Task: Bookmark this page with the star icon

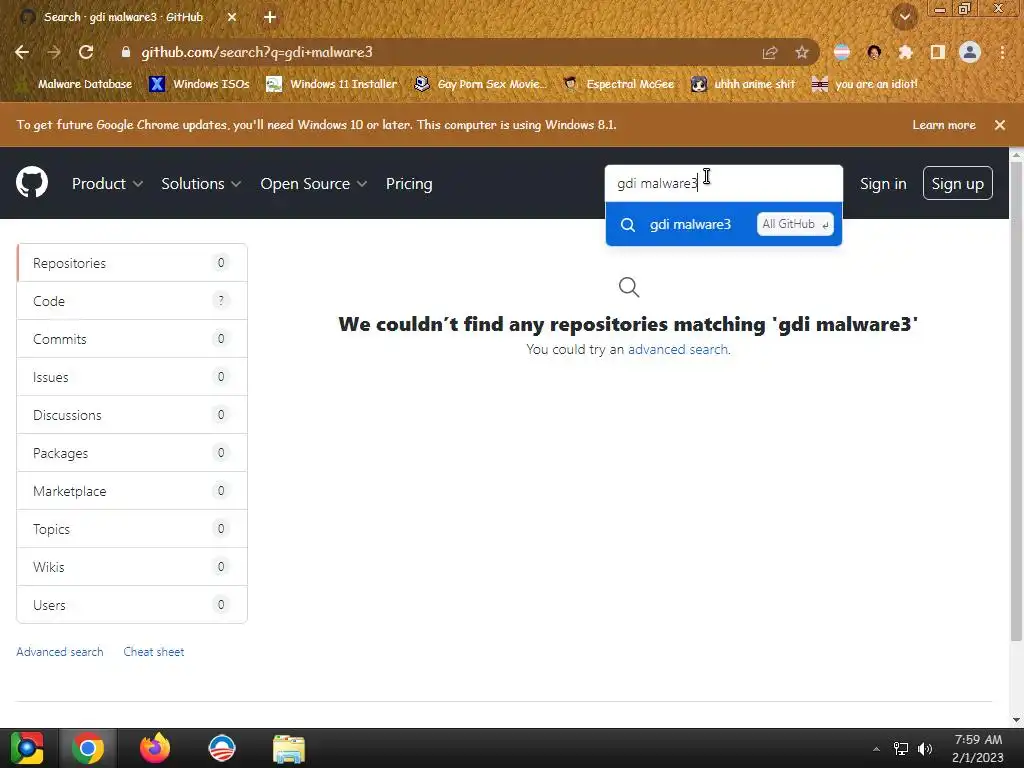Action: click(802, 52)
